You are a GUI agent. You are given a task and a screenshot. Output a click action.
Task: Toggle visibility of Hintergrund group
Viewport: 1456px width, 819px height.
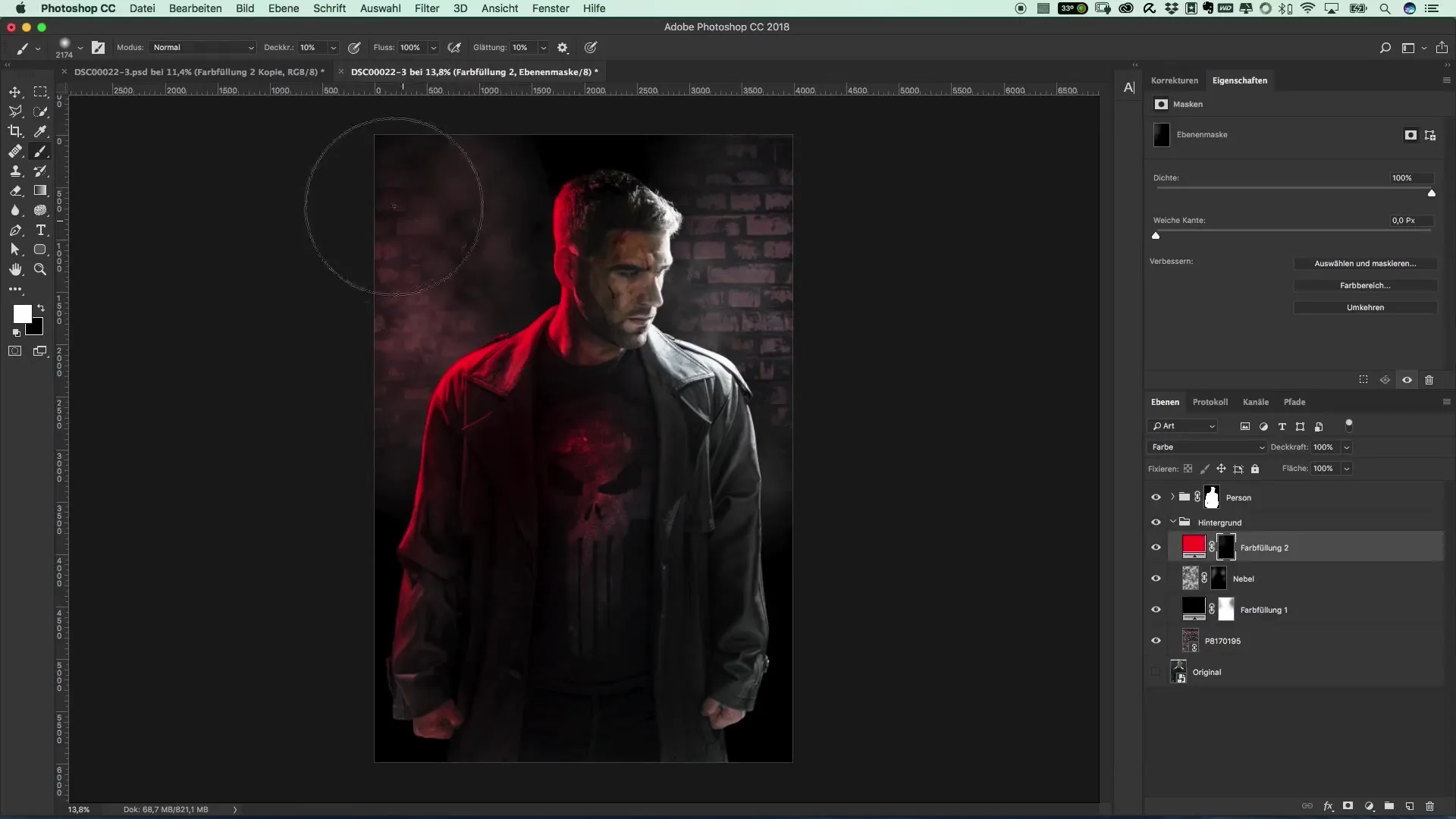coord(1156,522)
